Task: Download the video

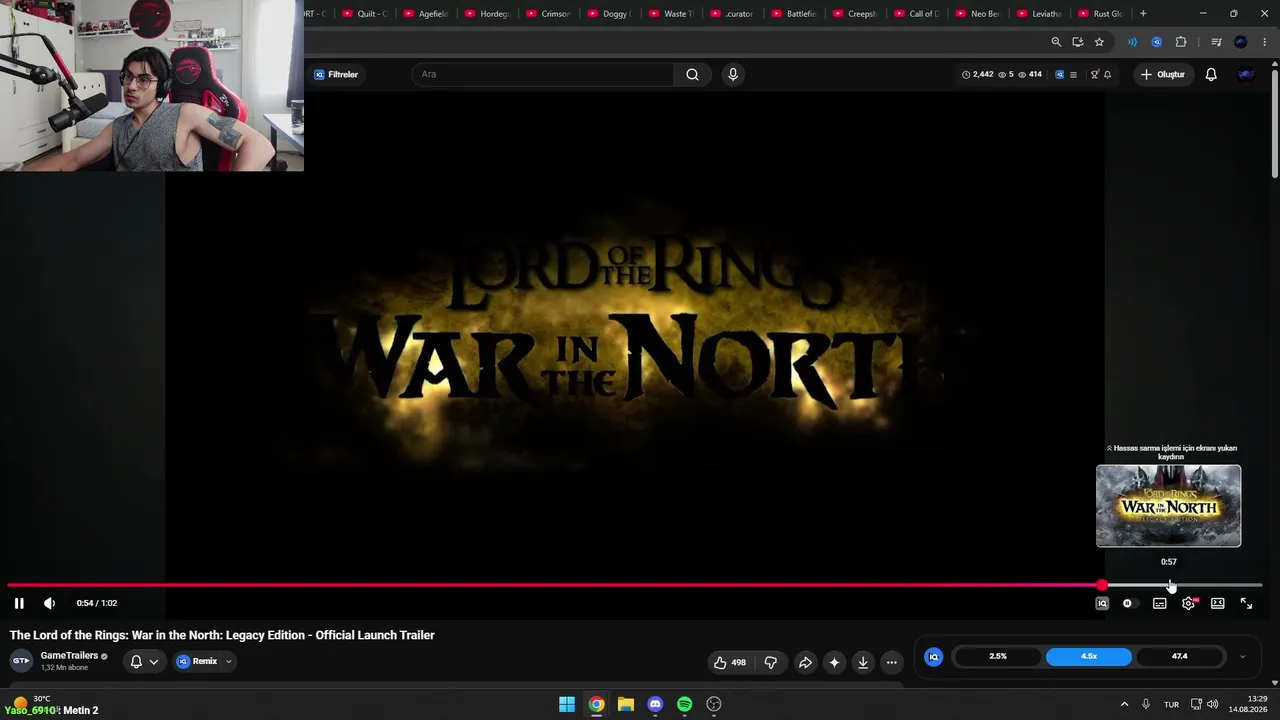Action: point(863,662)
